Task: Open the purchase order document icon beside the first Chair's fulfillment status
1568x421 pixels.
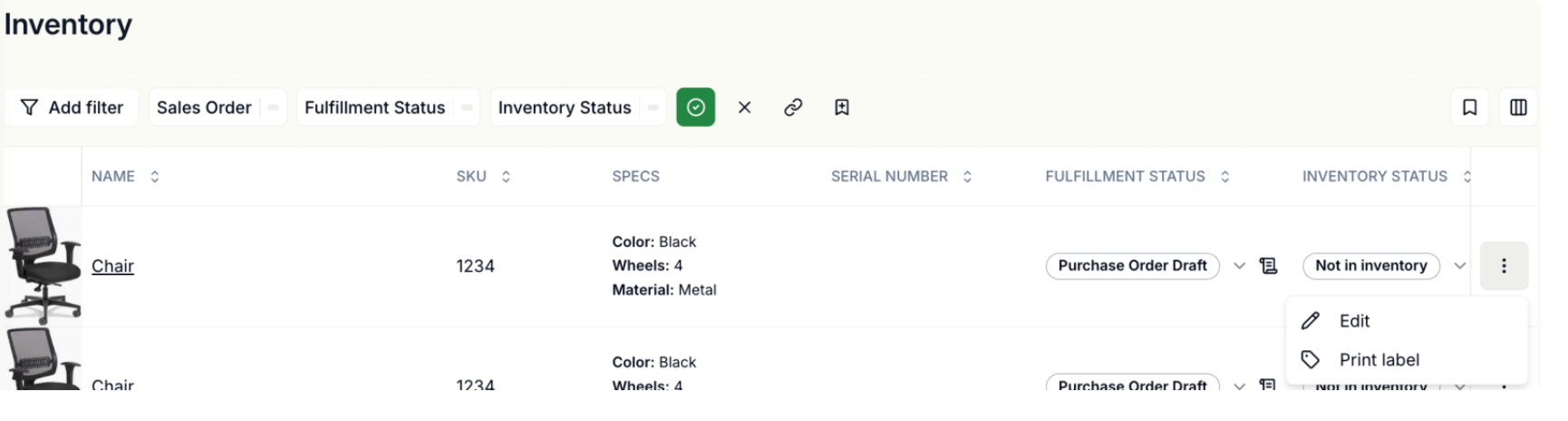Action: (x=1268, y=266)
